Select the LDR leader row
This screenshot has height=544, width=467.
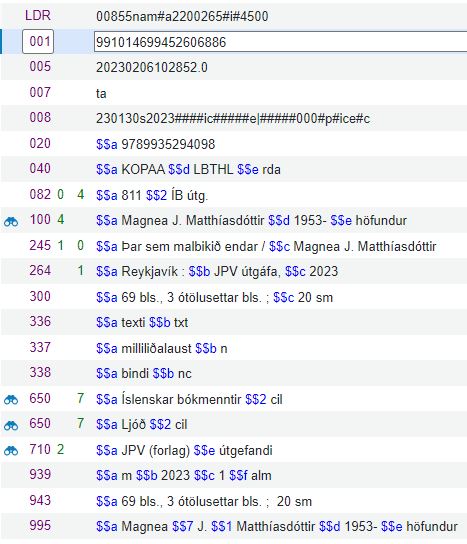(234, 16)
